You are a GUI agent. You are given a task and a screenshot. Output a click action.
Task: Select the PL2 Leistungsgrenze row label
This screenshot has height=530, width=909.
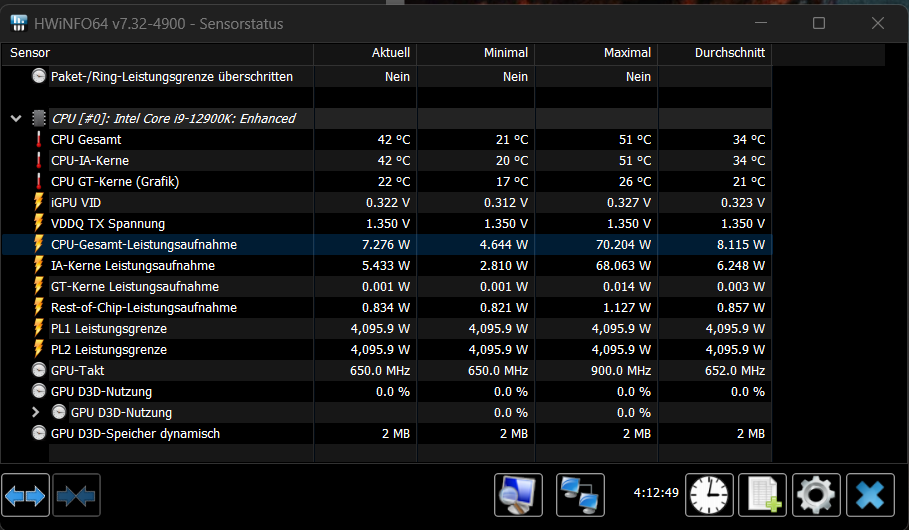pos(109,350)
